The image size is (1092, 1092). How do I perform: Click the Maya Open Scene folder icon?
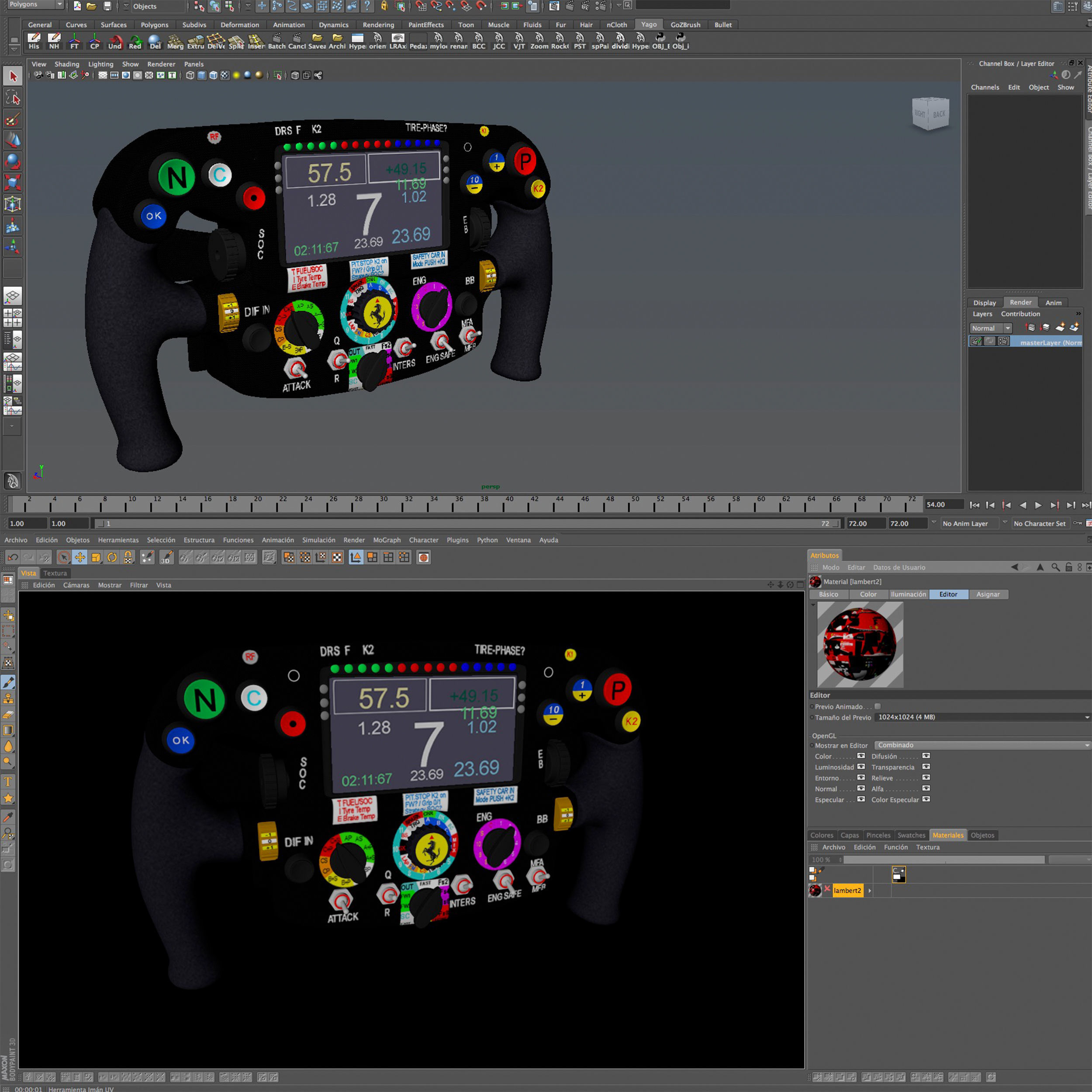coord(91,6)
